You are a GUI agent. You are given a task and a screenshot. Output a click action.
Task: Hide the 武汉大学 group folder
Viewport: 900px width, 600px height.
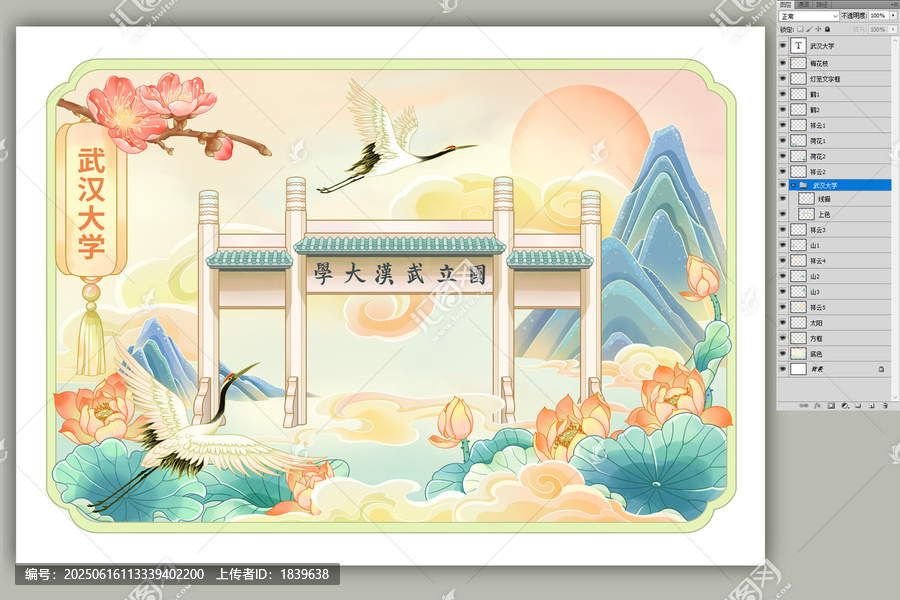point(783,185)
